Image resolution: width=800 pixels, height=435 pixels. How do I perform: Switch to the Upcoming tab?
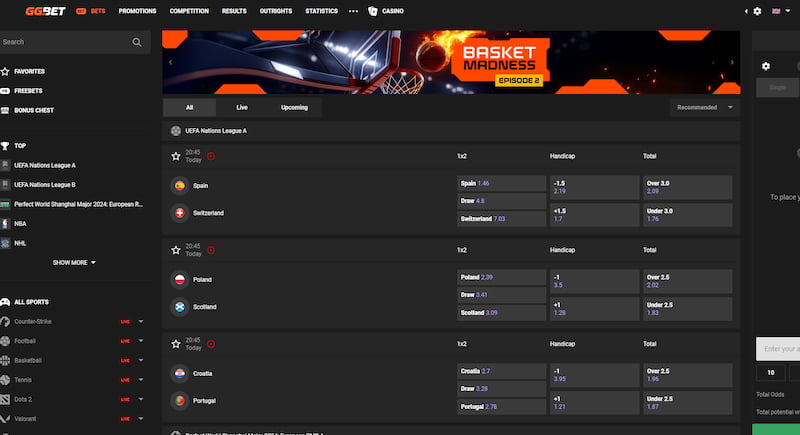coord(294,108)
